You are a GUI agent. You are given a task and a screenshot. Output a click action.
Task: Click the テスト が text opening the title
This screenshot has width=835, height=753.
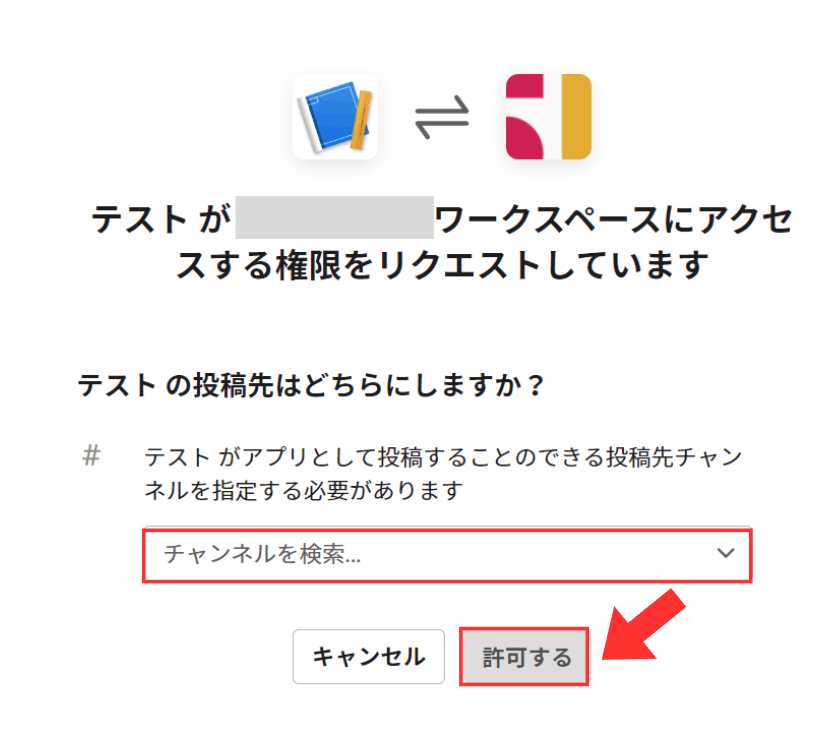(x=161, y=219)
